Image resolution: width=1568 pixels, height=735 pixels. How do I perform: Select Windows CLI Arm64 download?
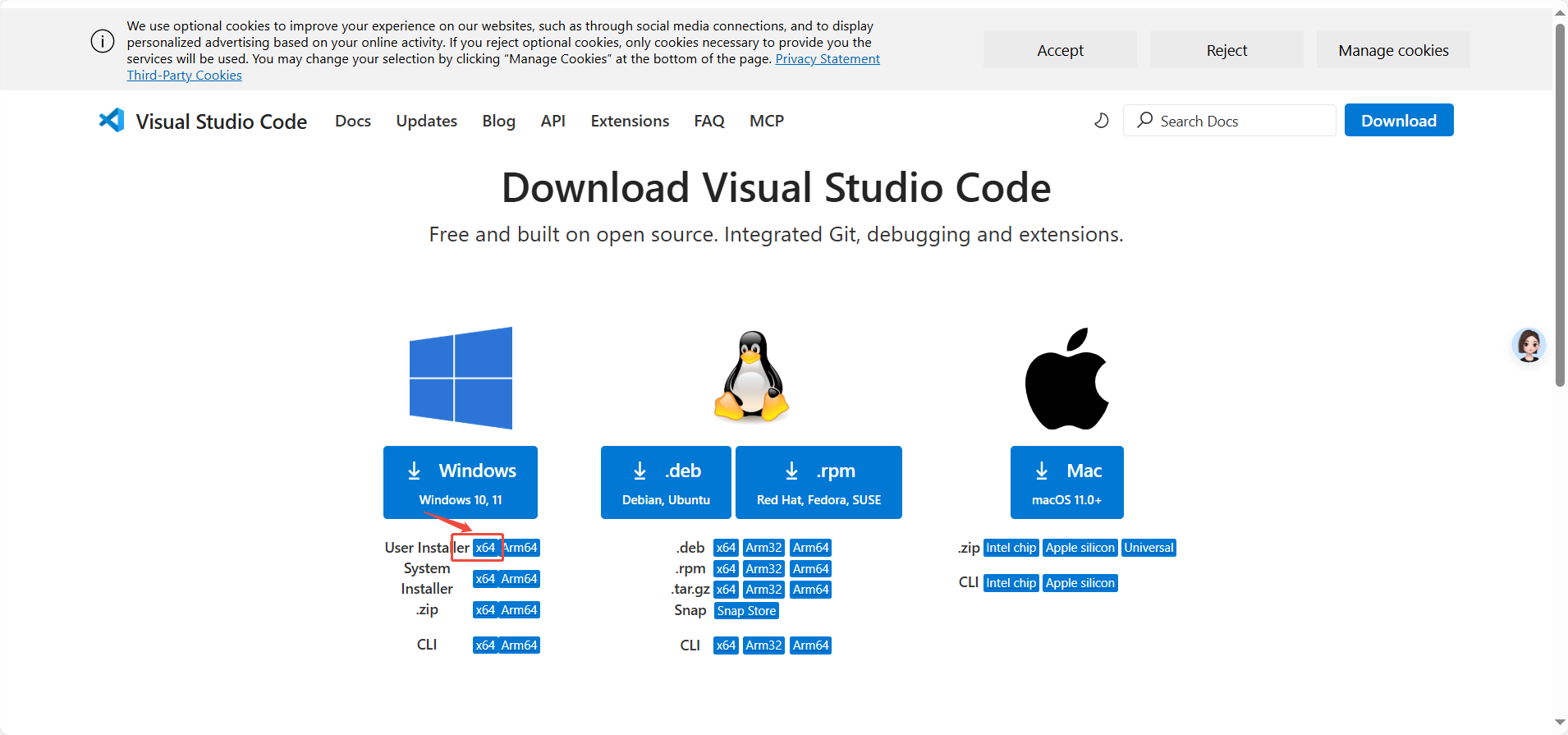[x=520, y=645]
